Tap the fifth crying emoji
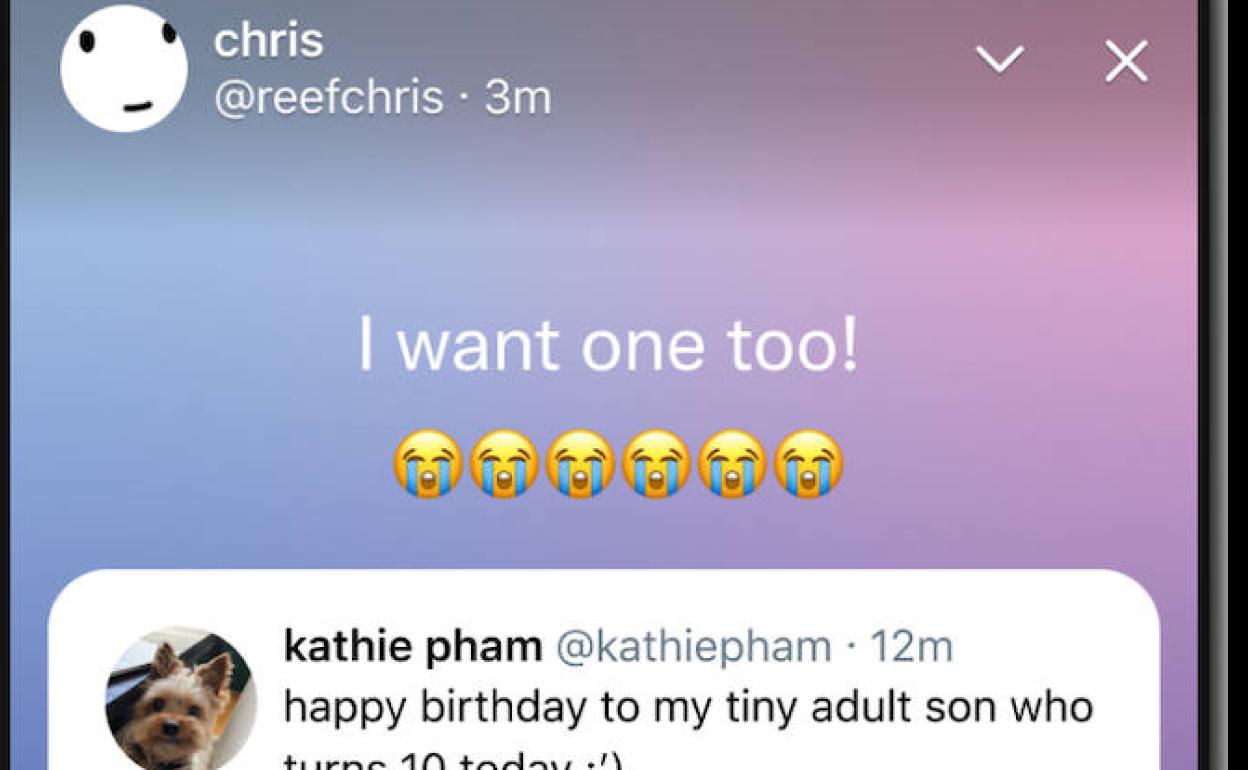The image size is (1248, 770). coord(732,464)
